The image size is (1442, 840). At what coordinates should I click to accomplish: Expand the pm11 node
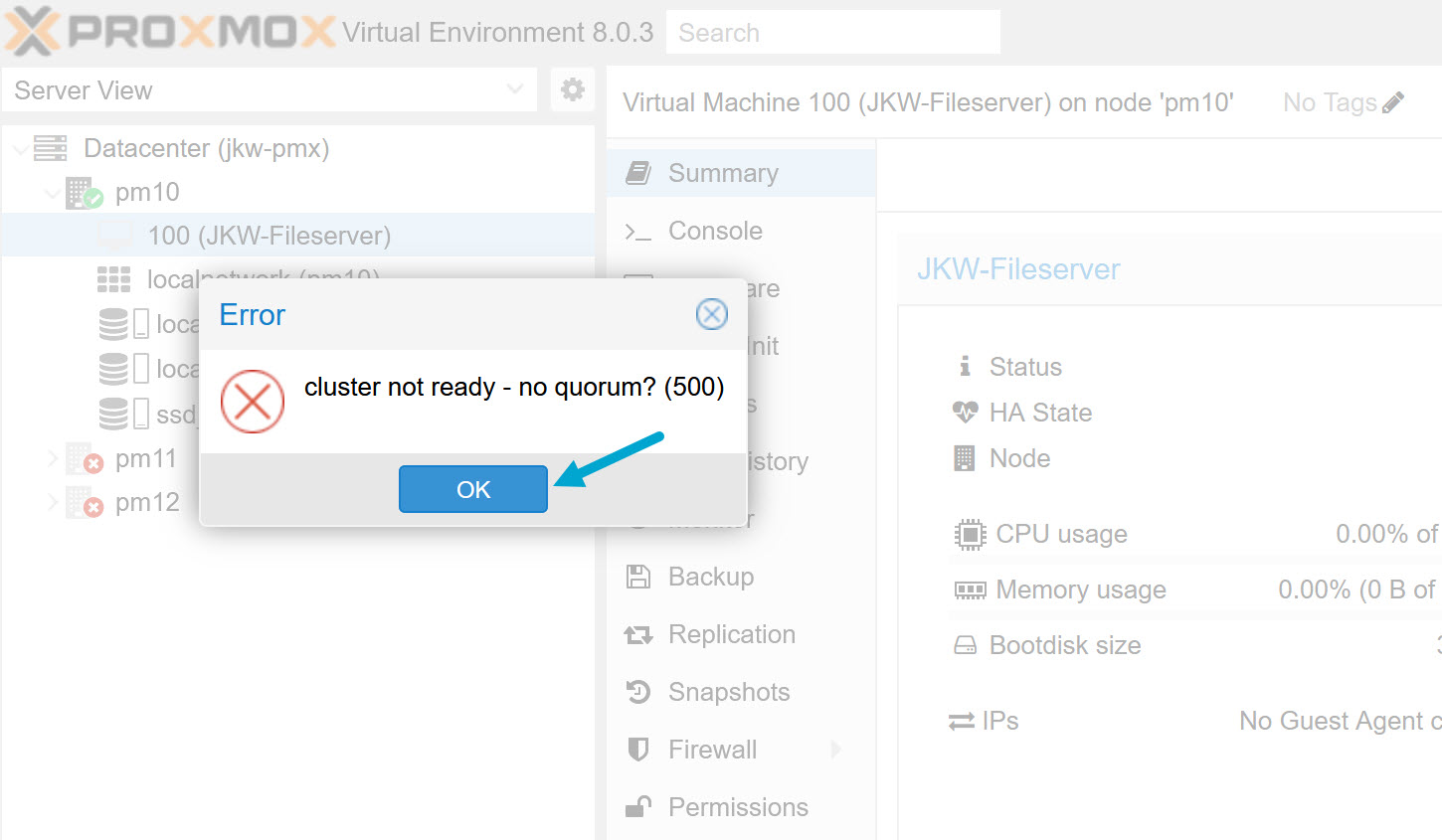pyautogui.click(x=53, y=458)
